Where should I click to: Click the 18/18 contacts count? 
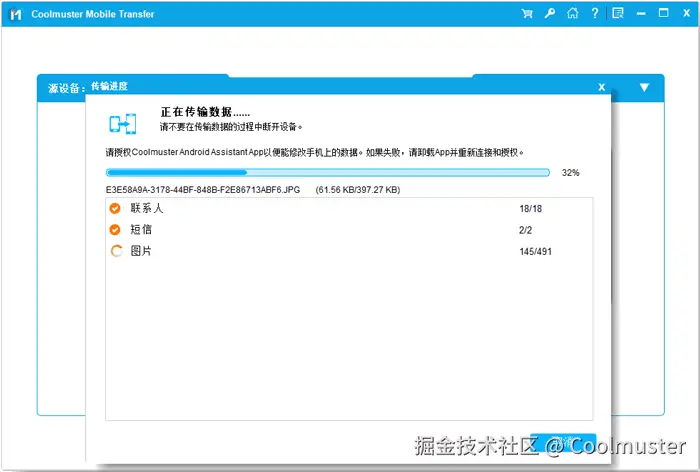[x=530, y=209]
